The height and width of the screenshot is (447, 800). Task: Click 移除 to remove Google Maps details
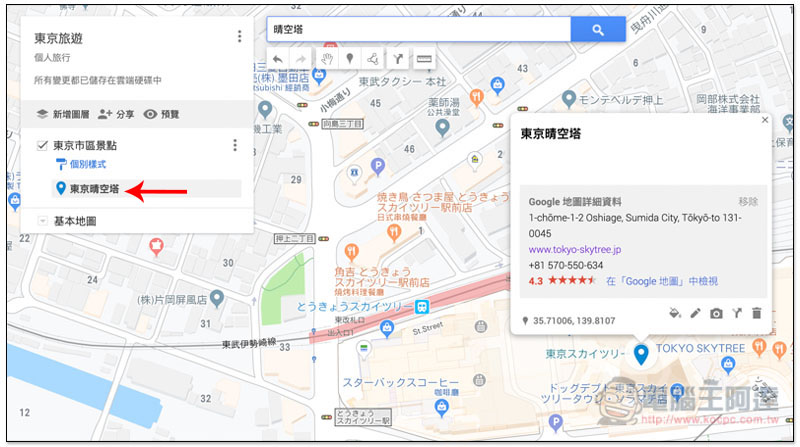[748, 202]
